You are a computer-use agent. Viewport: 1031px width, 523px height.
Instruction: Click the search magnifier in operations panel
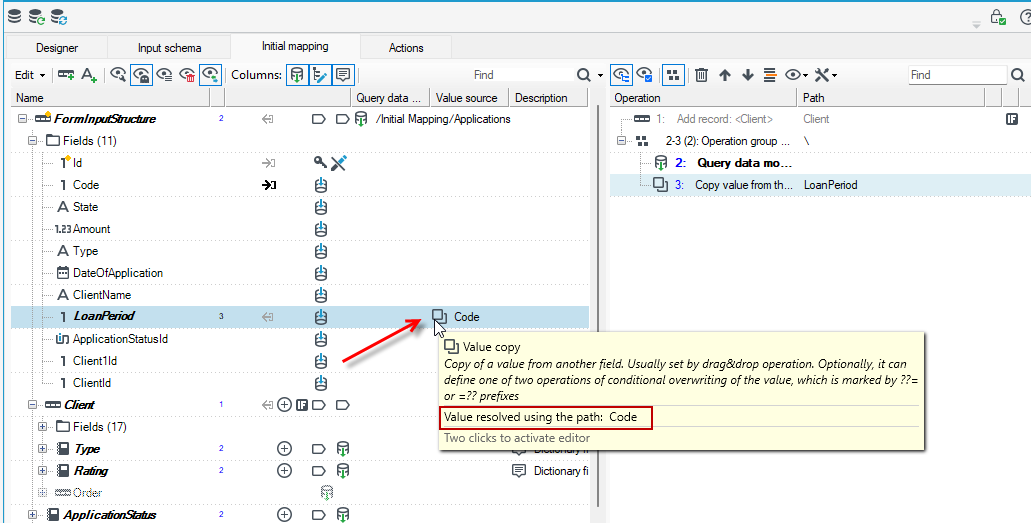[x=1018, y=75]
